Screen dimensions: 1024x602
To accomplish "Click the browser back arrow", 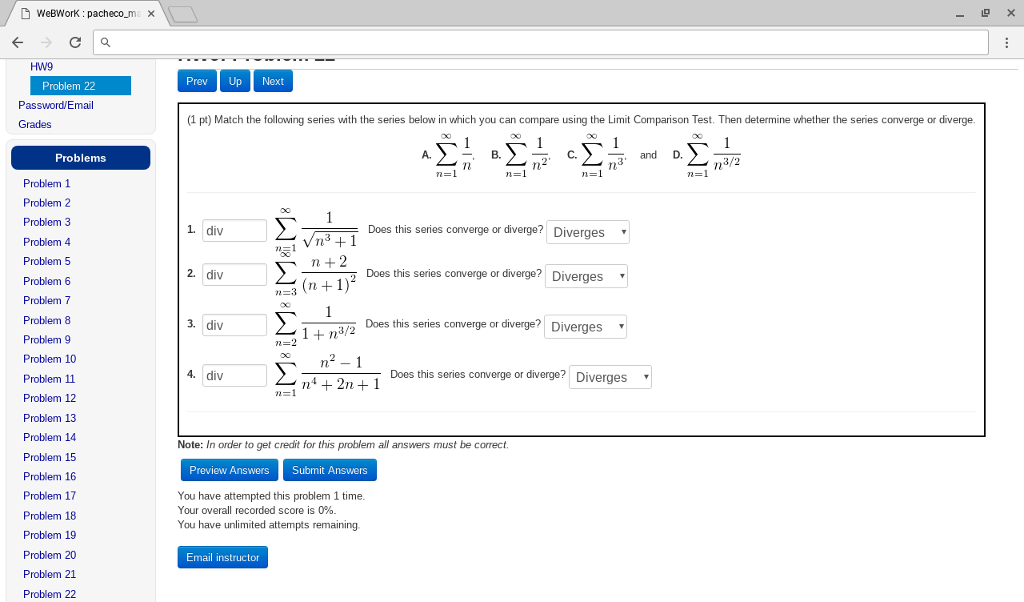I will (x=17, y=42).
